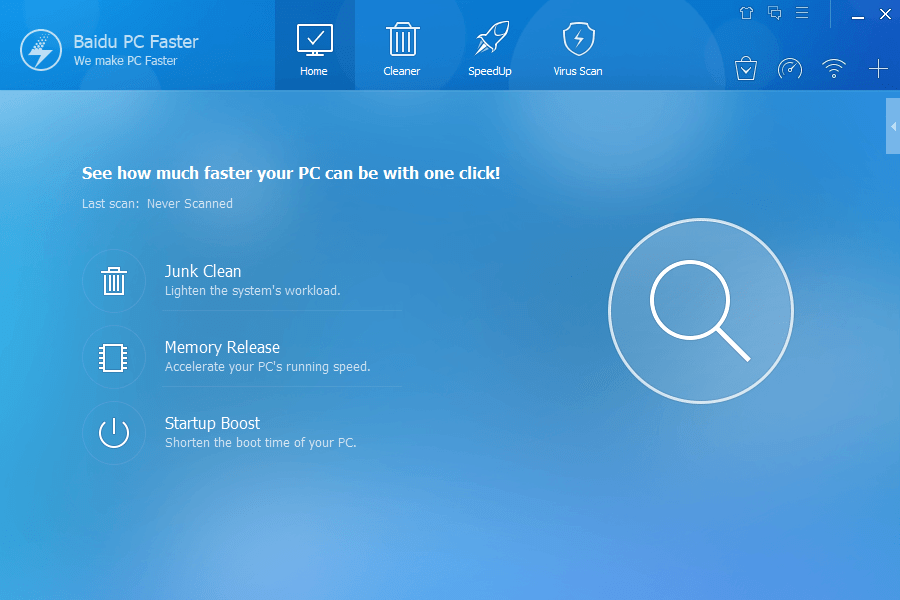Open the skin (shirt) icon
The height and width of the screenshot is (600, 900).
[746, 13]
